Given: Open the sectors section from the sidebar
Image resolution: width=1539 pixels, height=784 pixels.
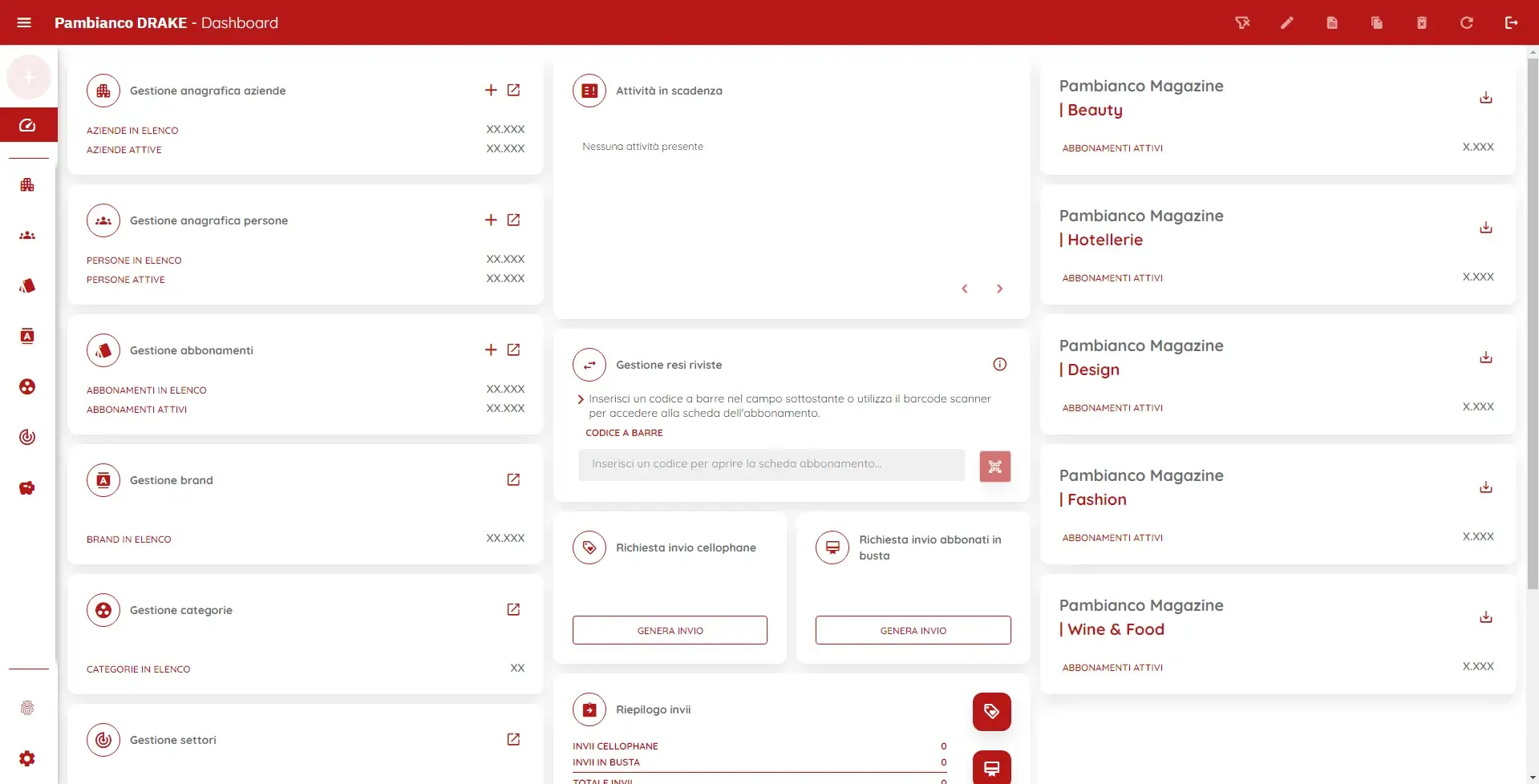Looking at the screenshot, I should click(x=27, y=438).
